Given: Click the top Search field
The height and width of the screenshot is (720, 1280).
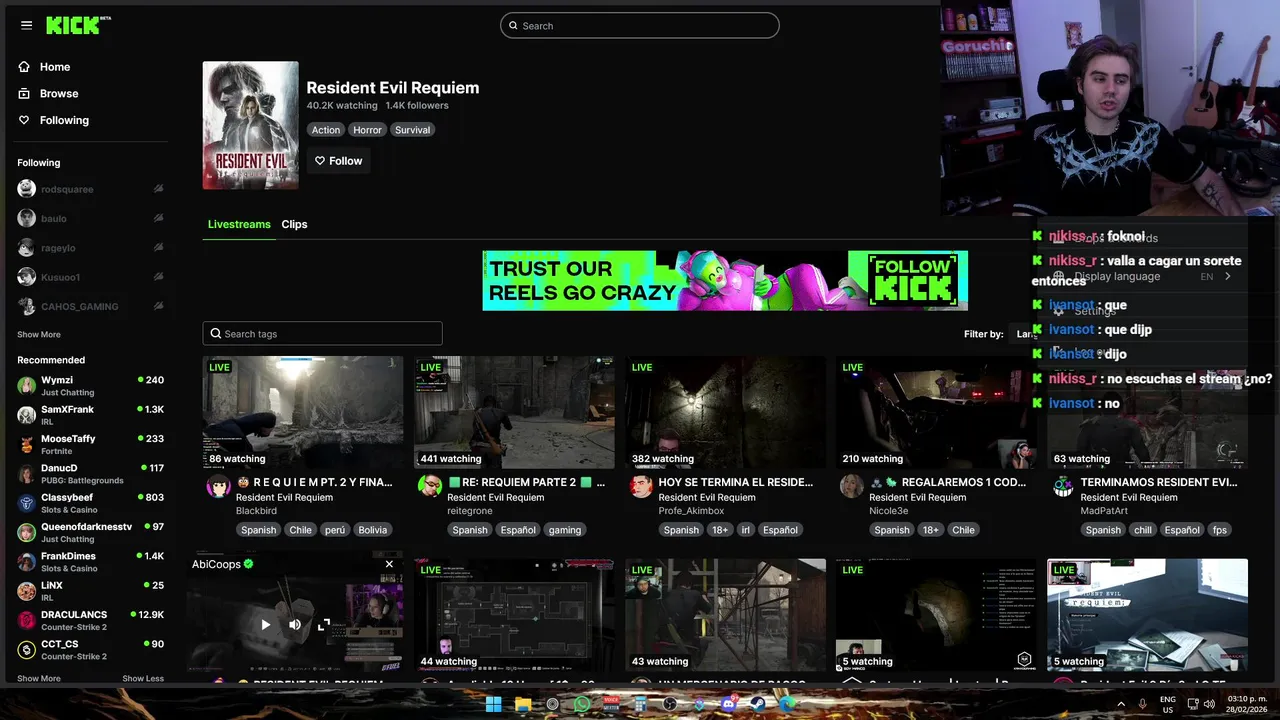Looking at the screenshot, I should tap(640, 26).
